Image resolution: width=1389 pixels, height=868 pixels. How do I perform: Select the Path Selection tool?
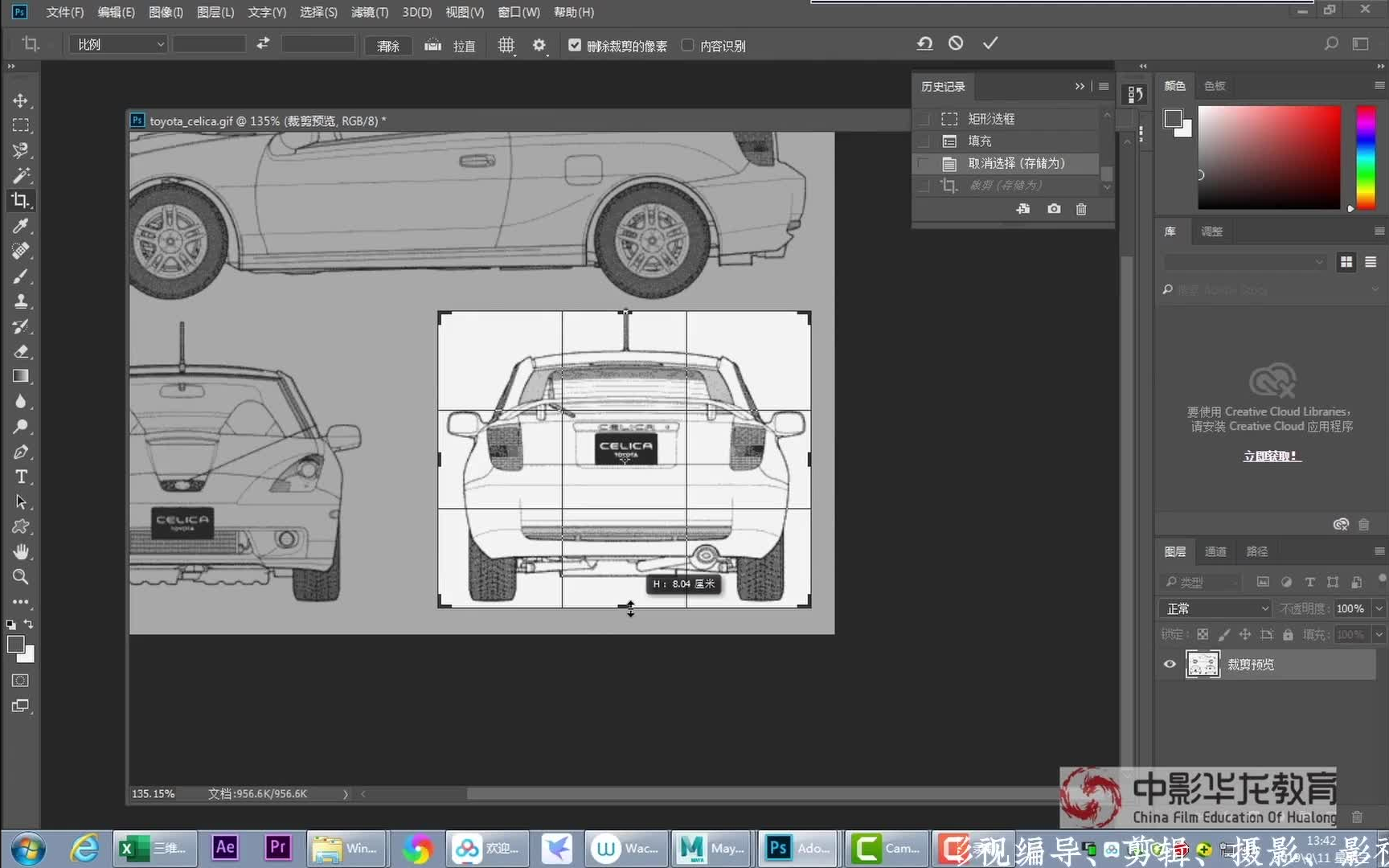click(x=21, y=502)
